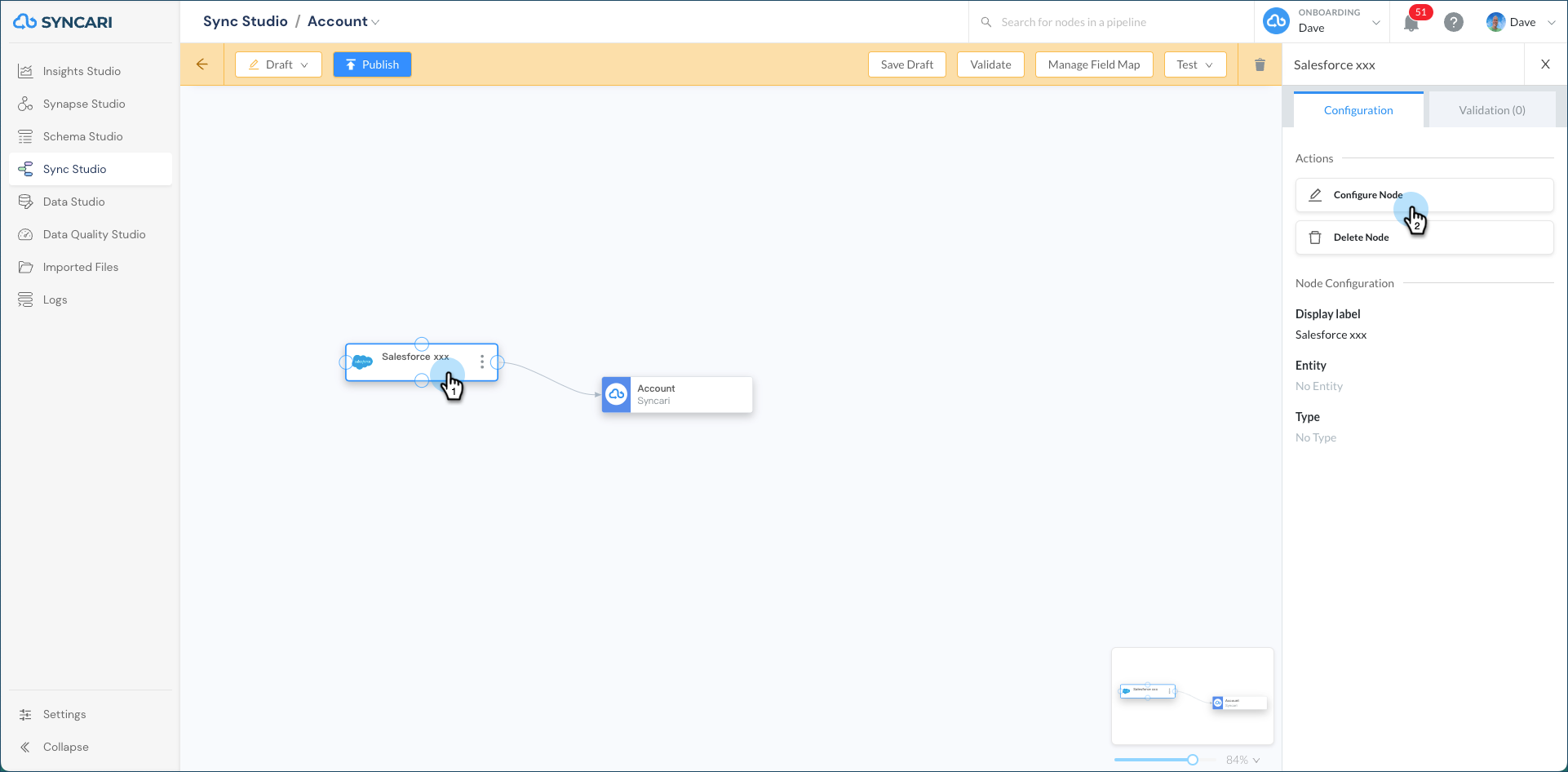This screenshot has height=772, width=1568.
Task: Select Sync Studio in sidebar
Action: (x=91, y=169)
